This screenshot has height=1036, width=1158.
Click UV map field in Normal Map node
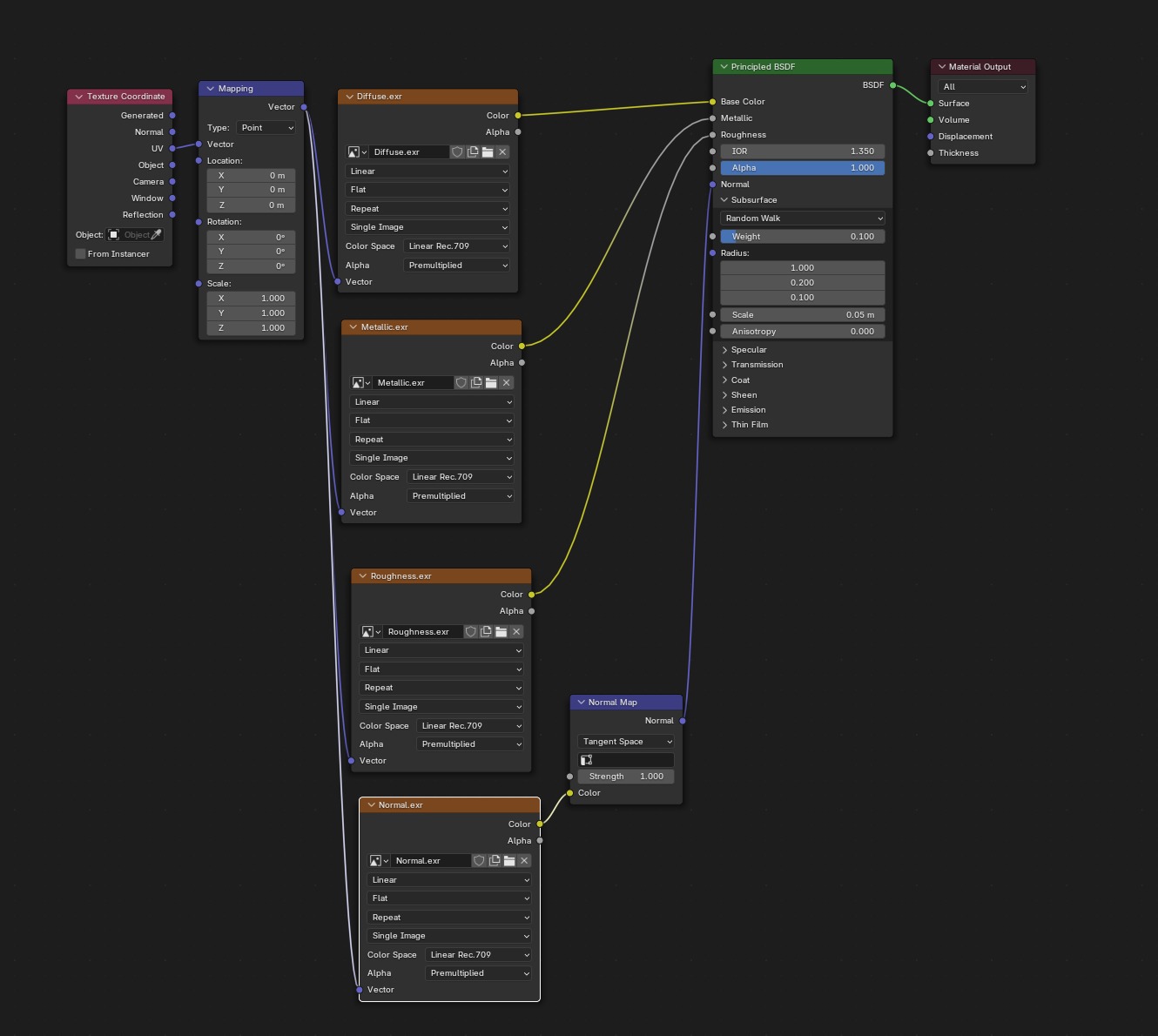626,760
